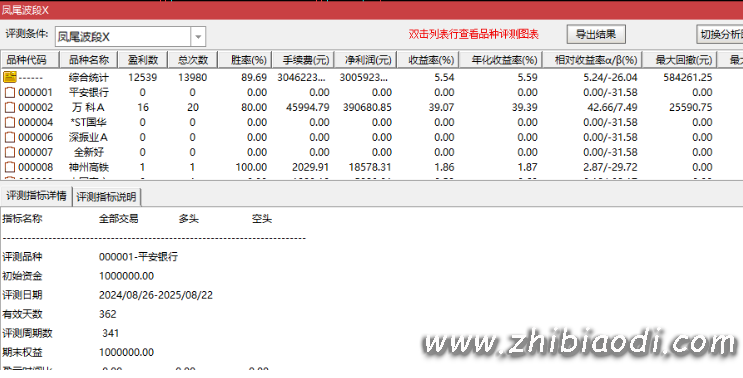Click relative return value 42.66/7.49
The image size is (743, 378).
612,108
